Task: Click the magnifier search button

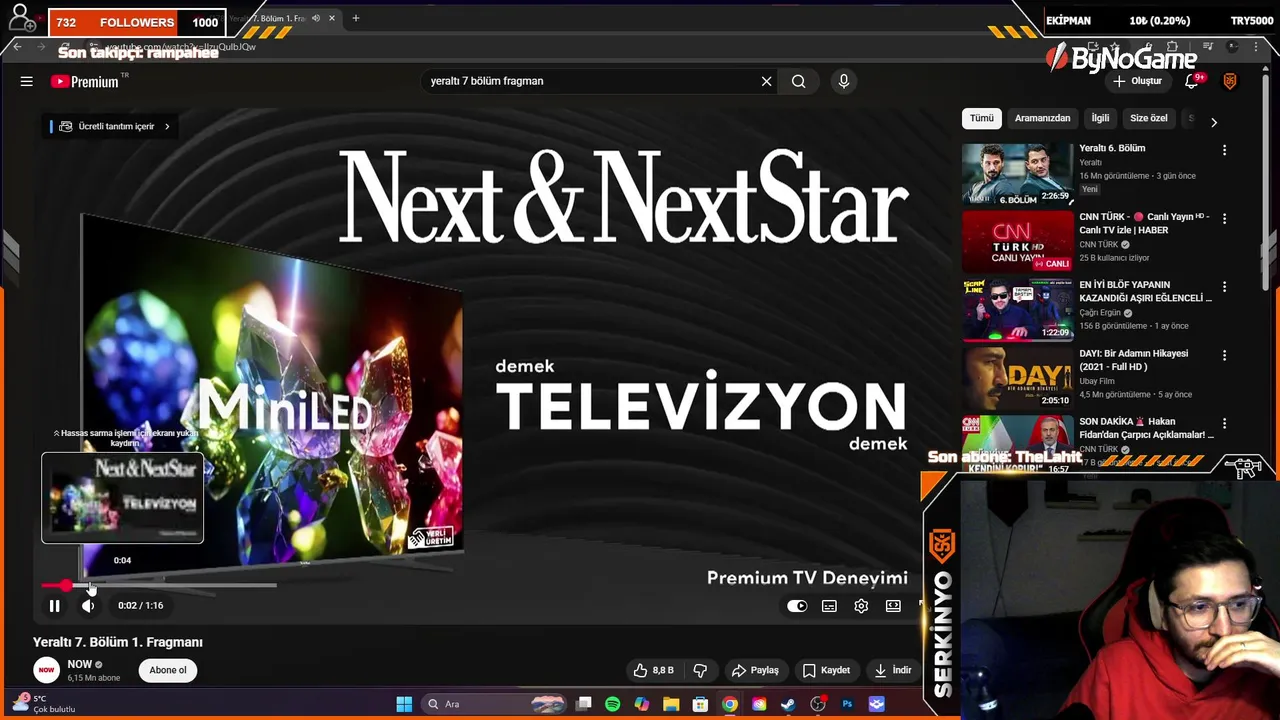Action: 798,81
